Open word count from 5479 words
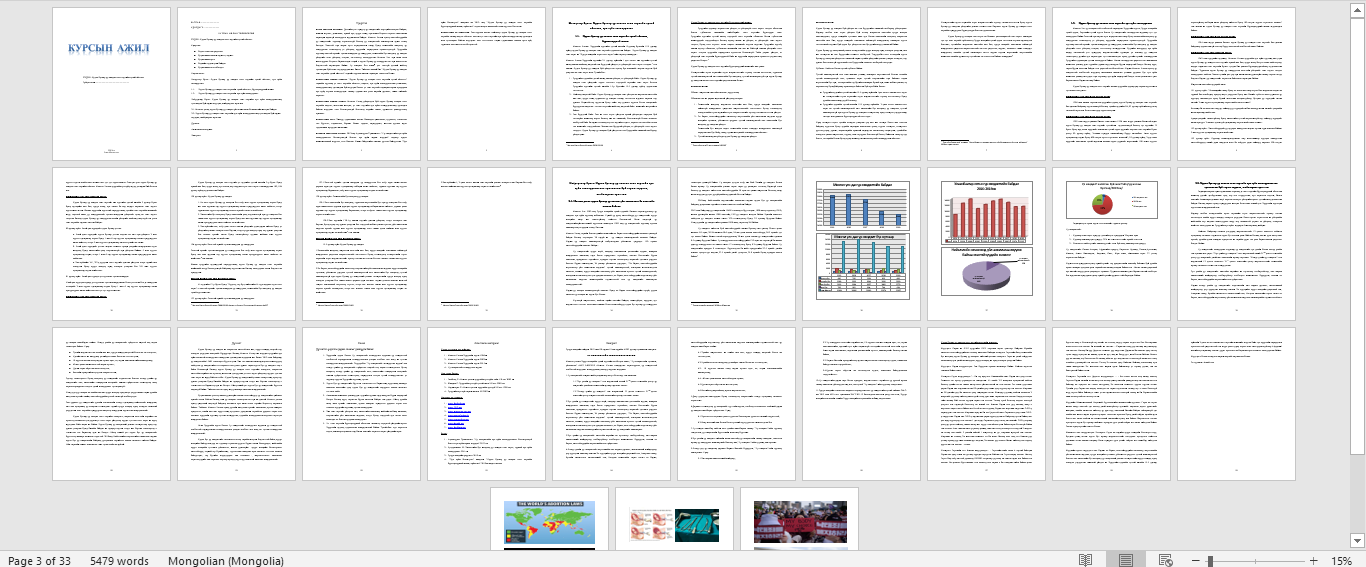 click(119, 561)
